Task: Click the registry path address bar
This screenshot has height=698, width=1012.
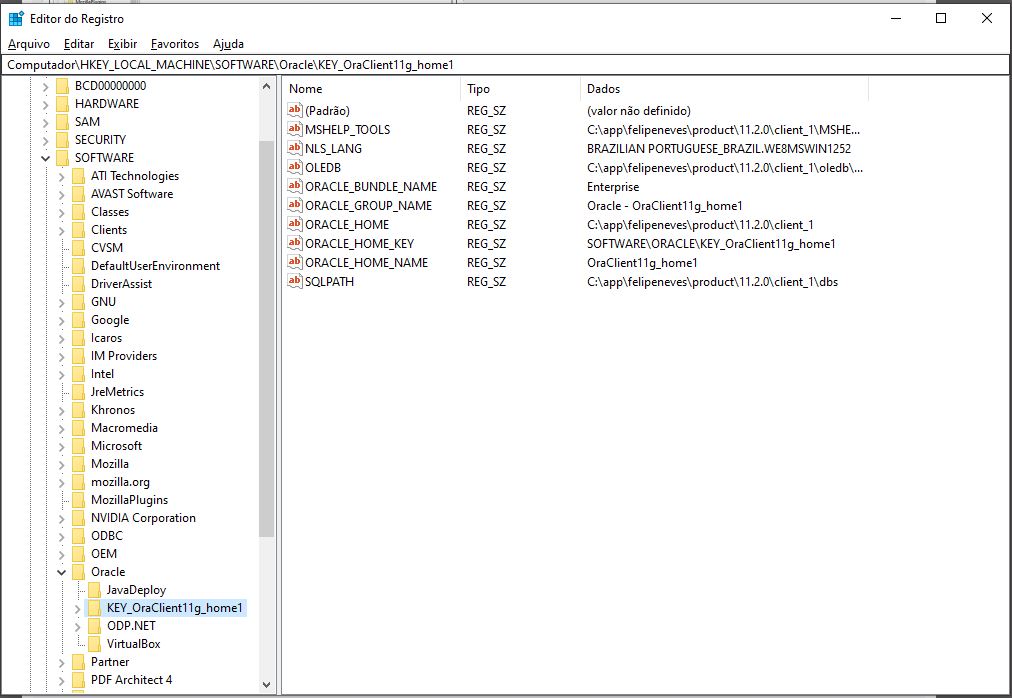Action: point(505,64)
